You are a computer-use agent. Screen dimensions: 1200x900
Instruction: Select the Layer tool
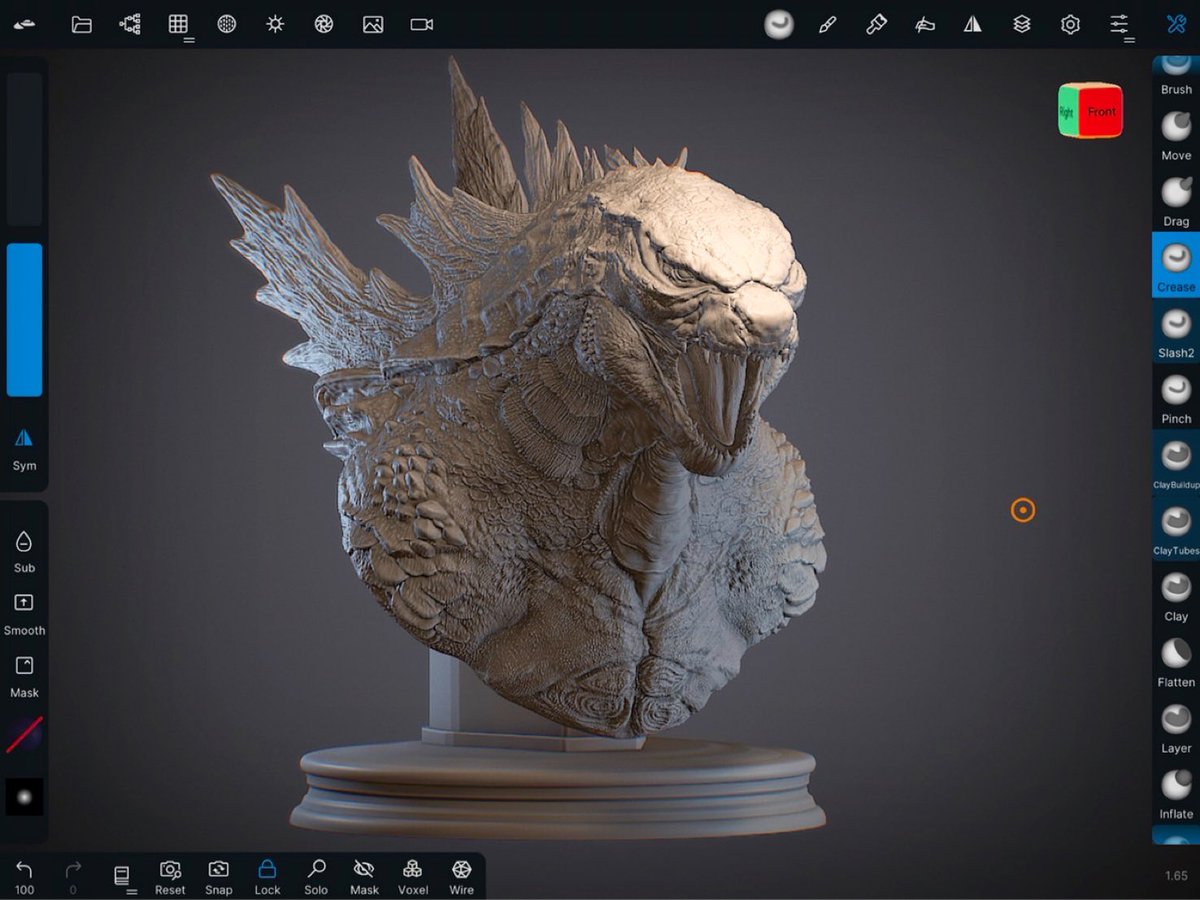1176,727
